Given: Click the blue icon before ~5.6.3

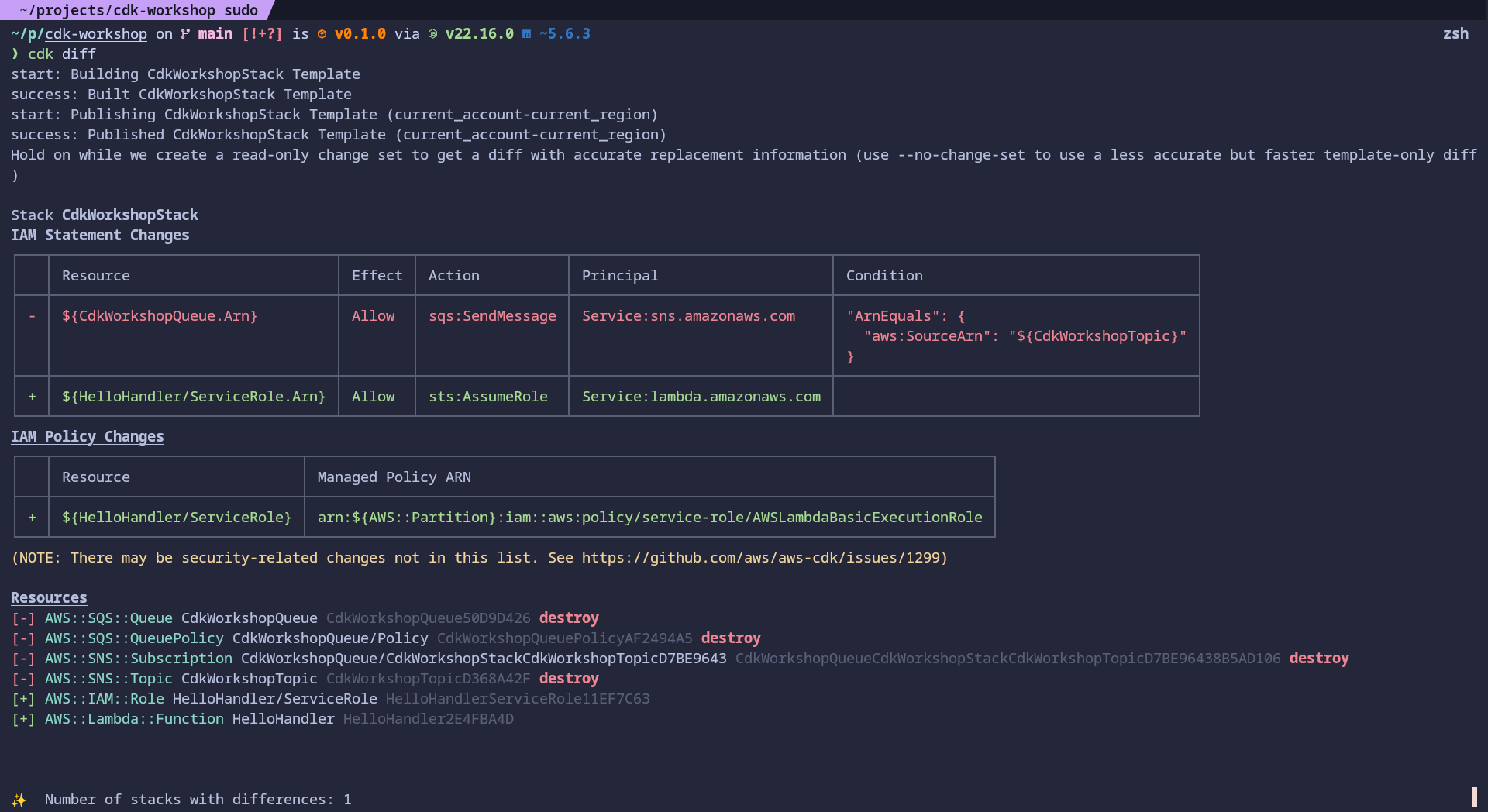Looking at the screenshot, I should pyautogui.click(x=526, y=34).
